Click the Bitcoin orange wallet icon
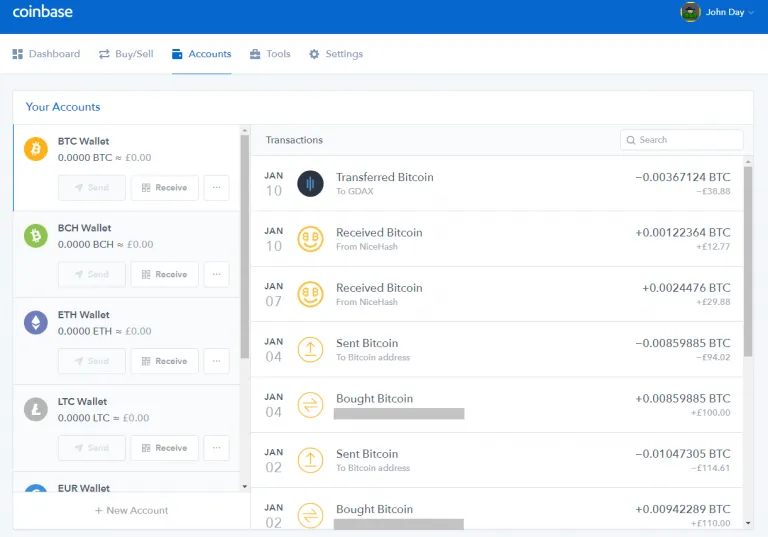This screenshot has width=768, height=537. click(x=36, y=149)
